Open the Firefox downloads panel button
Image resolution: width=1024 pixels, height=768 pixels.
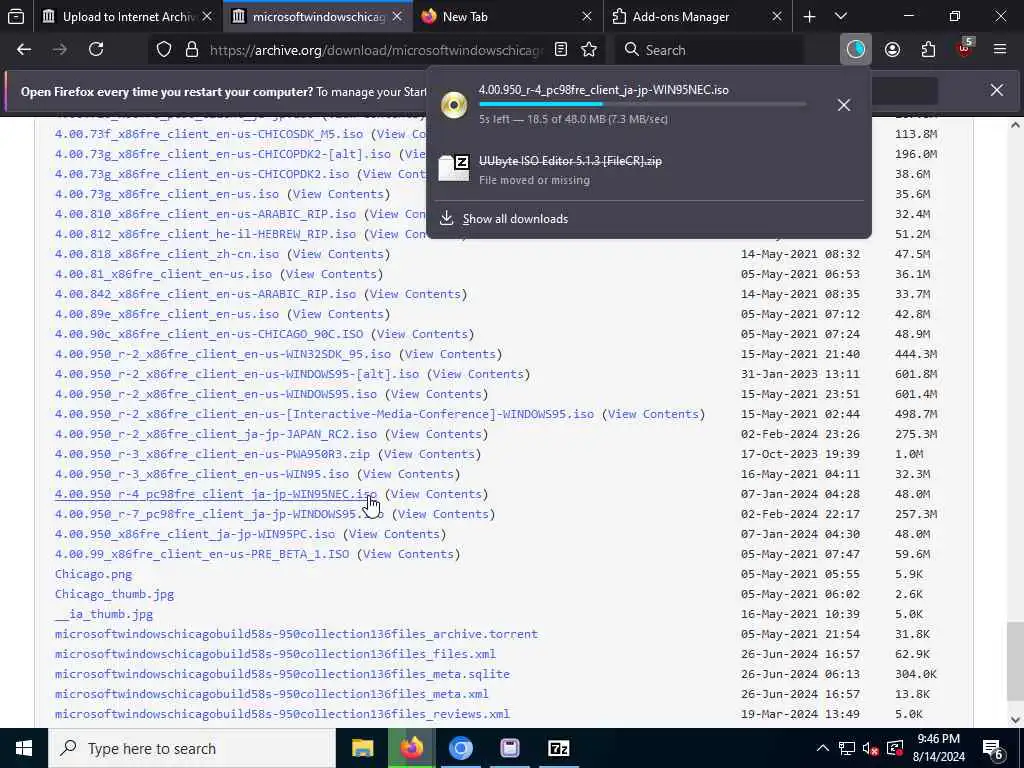[x=856, y=50]
